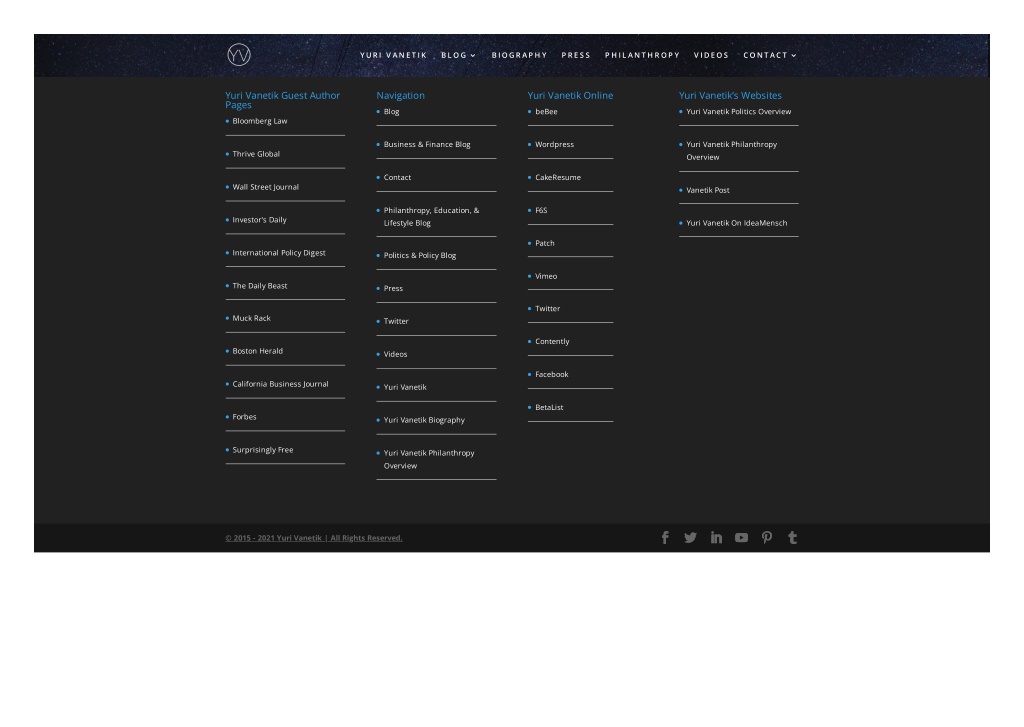The image size is (1024, 727).
Task: Open the Contently link
Action: point(552,342)
